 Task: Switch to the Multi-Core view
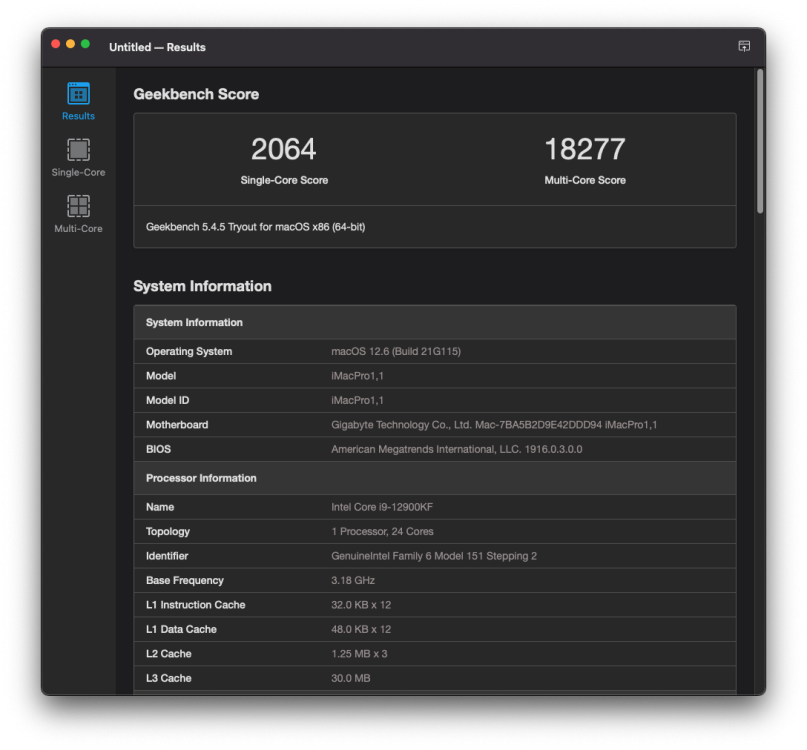point(78,214)
